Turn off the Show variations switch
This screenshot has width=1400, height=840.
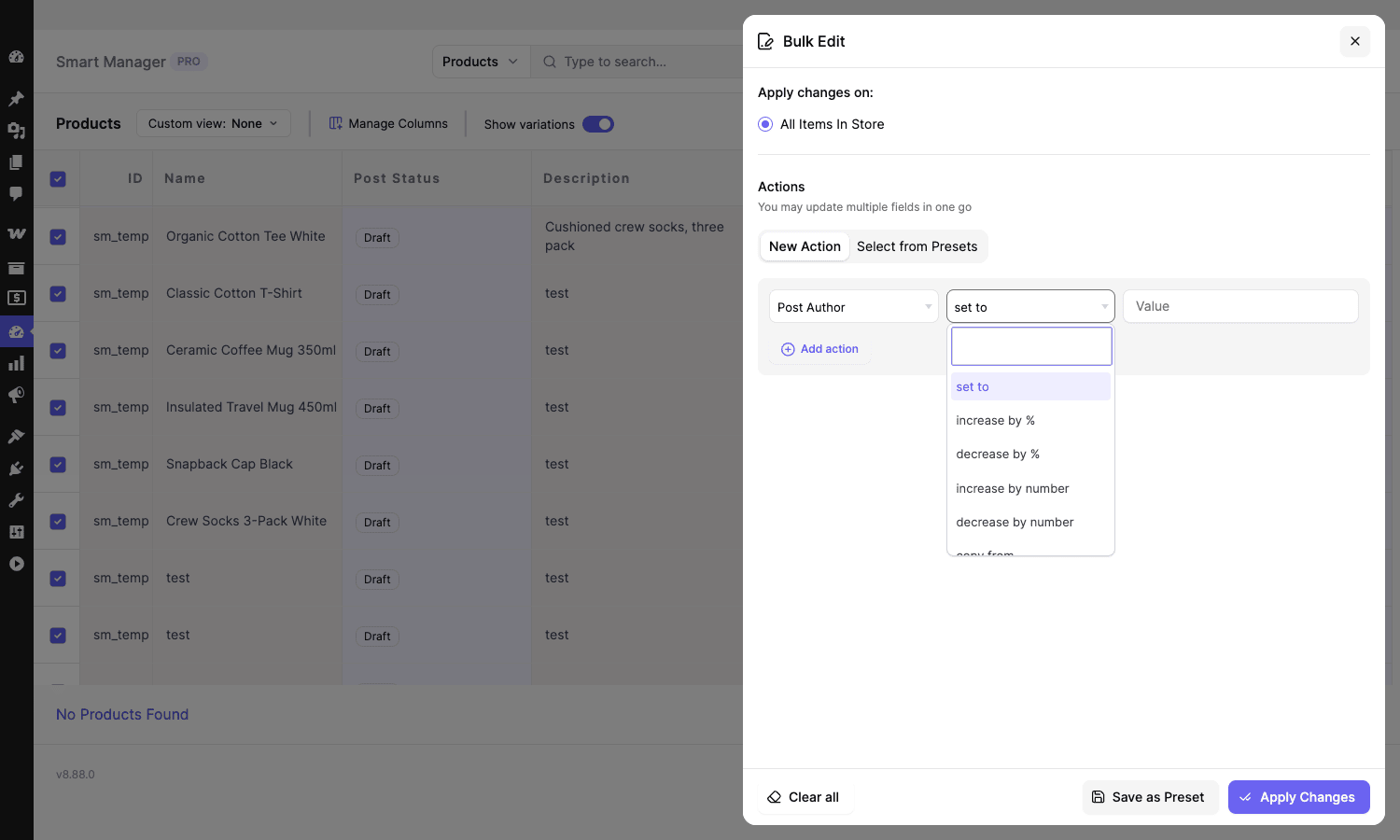(598, 124)
